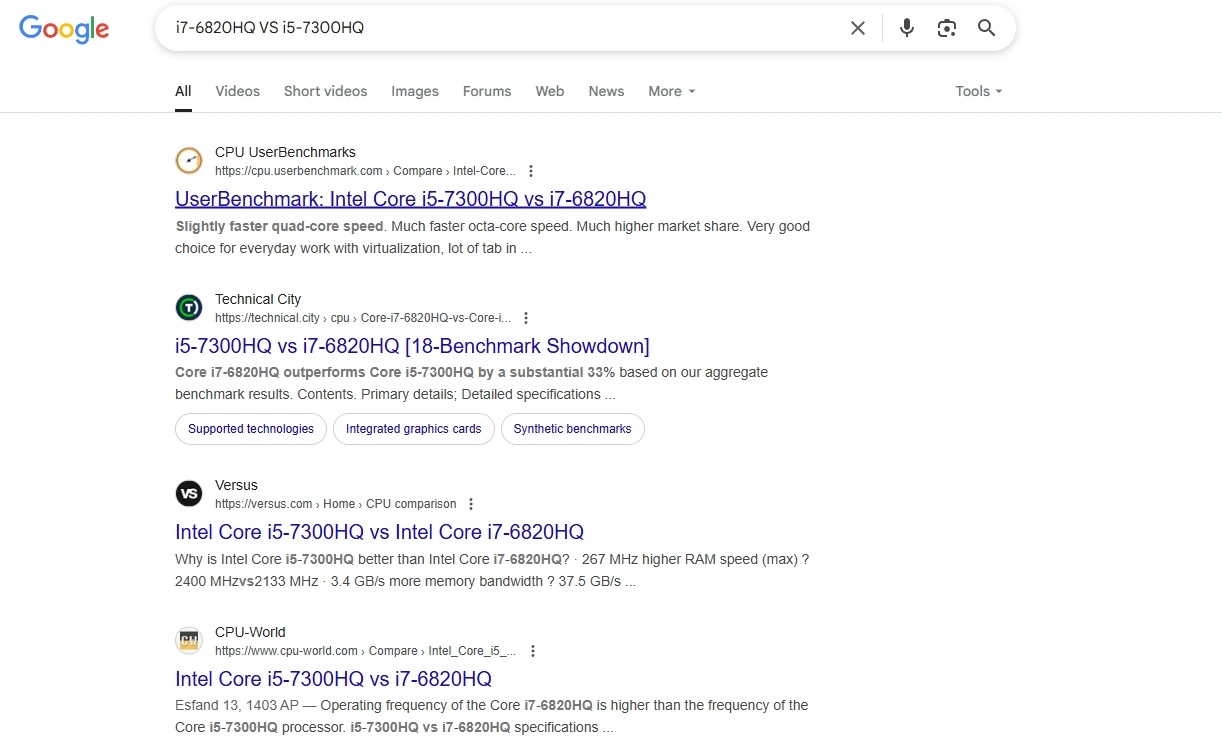
Task: Switch to the Forums tab
Action: coord(487,91)
